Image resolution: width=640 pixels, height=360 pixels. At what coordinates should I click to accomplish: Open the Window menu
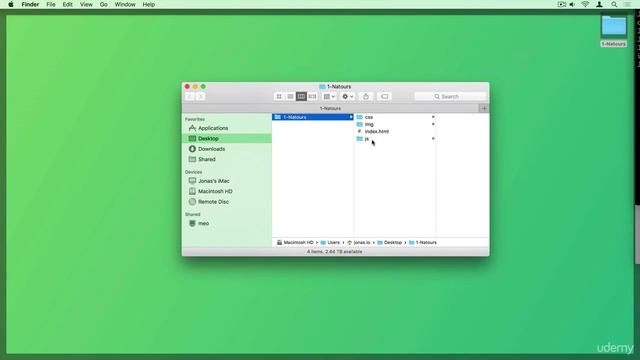125,4
